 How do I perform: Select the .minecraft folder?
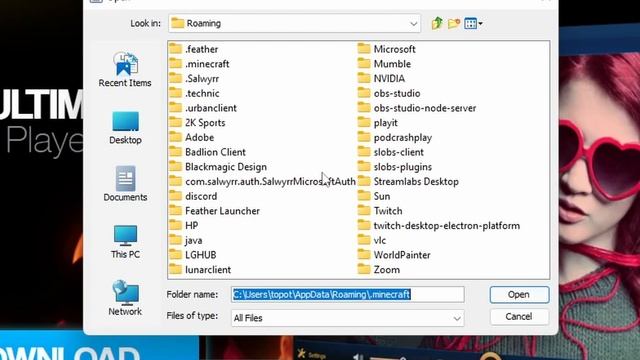(199, 64)
